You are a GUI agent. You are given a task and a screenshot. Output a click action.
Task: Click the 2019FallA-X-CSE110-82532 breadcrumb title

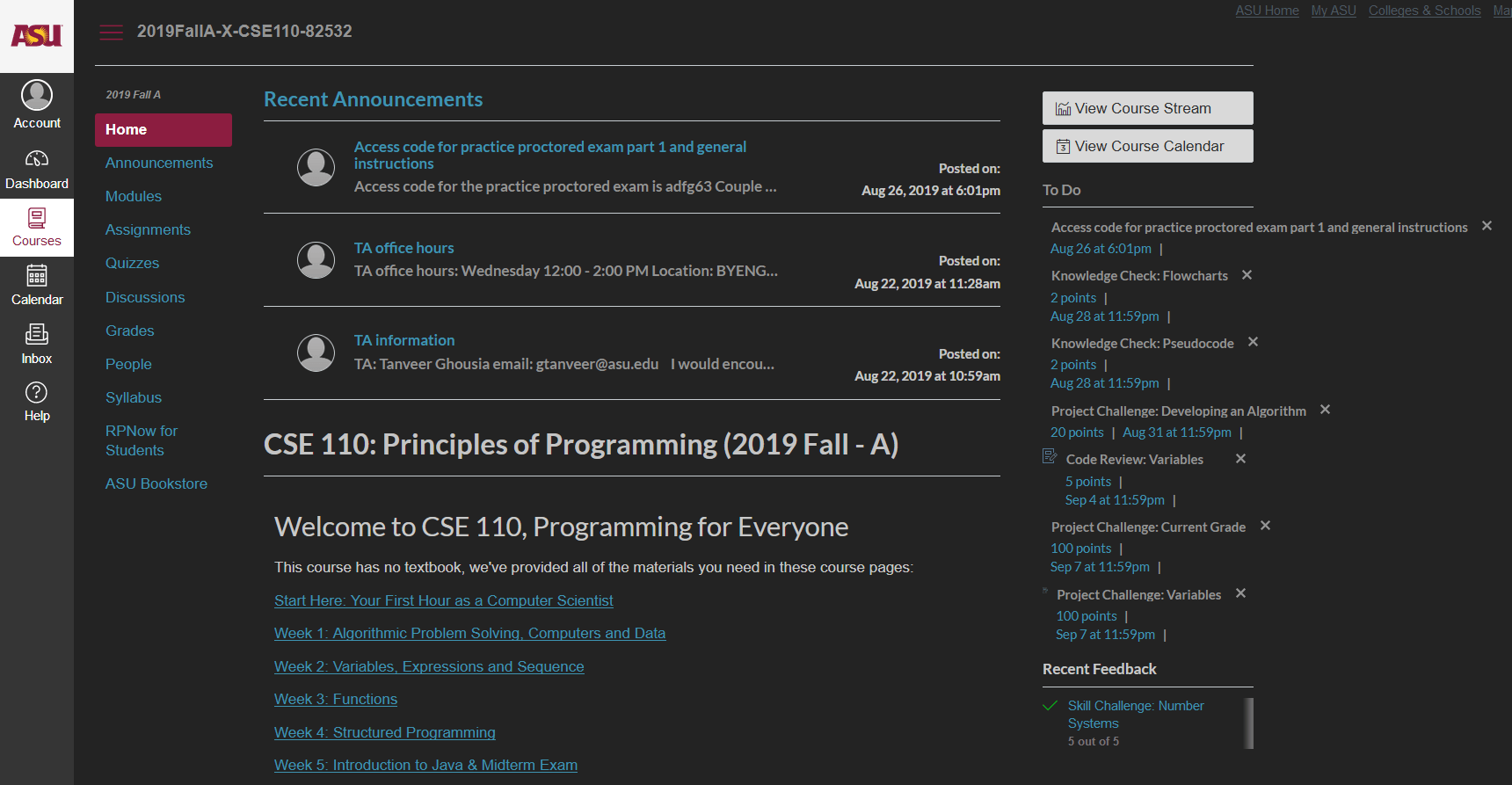tap(244, 32)
